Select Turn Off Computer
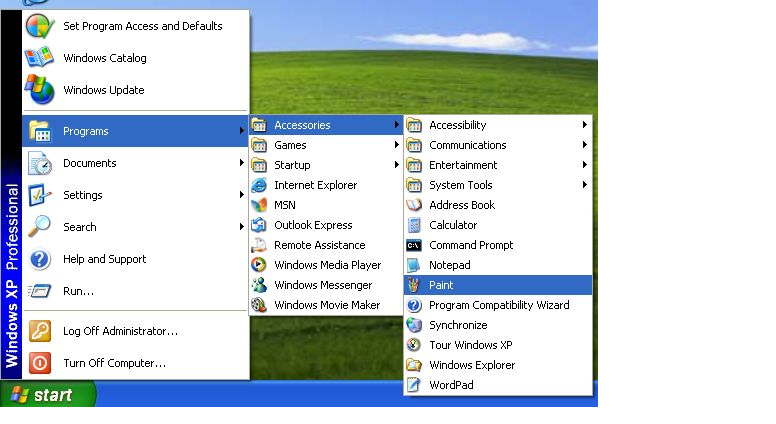Screen dimensions: 776x424 pyautogui.click(x=135, y=363)
